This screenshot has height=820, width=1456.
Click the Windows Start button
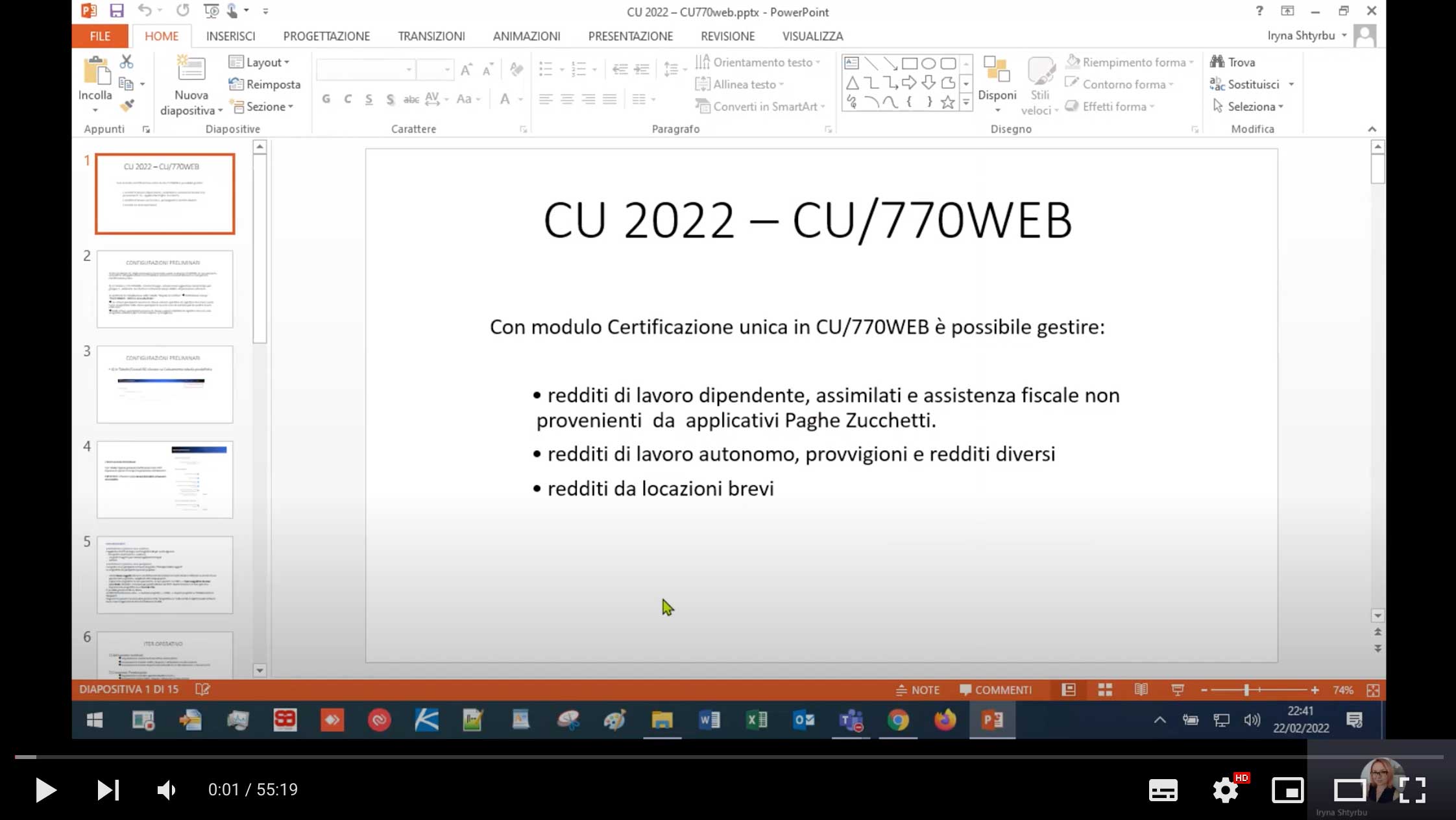click(x=95, y=720)
